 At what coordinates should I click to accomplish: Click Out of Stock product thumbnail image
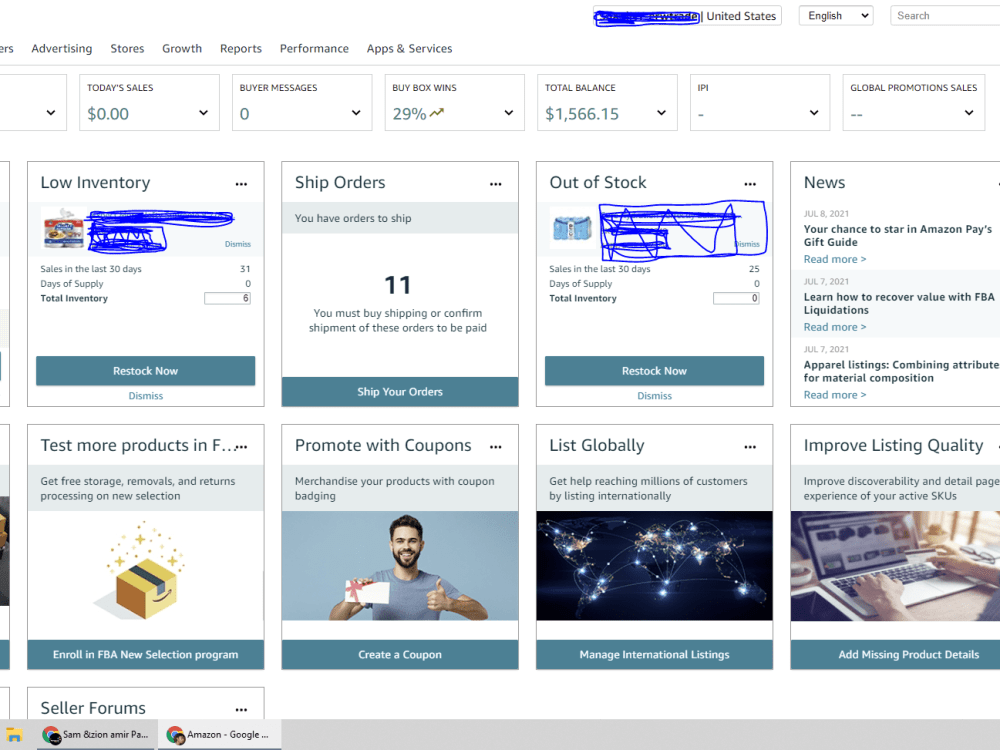(x=572, y=229)
